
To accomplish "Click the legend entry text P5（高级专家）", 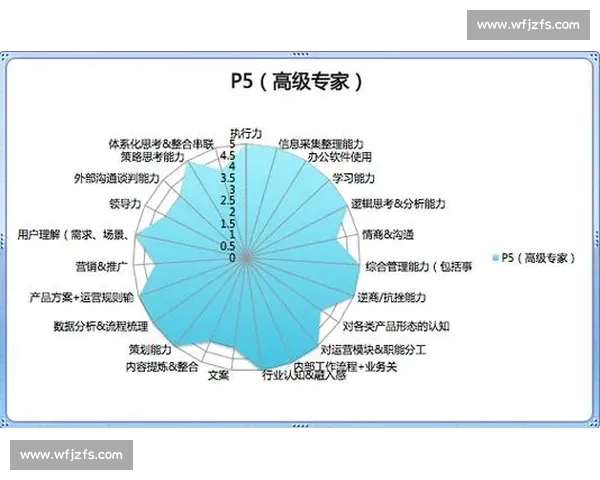I will click(x=539, y=258).
